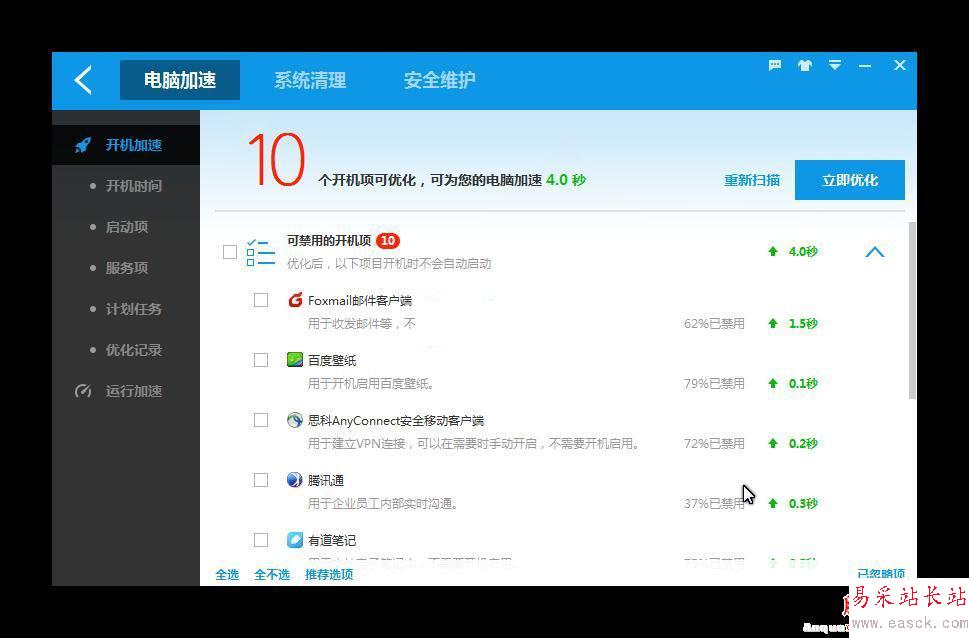
Task: Click the 62%已禁用 statistic
Action: [x=714, y=323]
